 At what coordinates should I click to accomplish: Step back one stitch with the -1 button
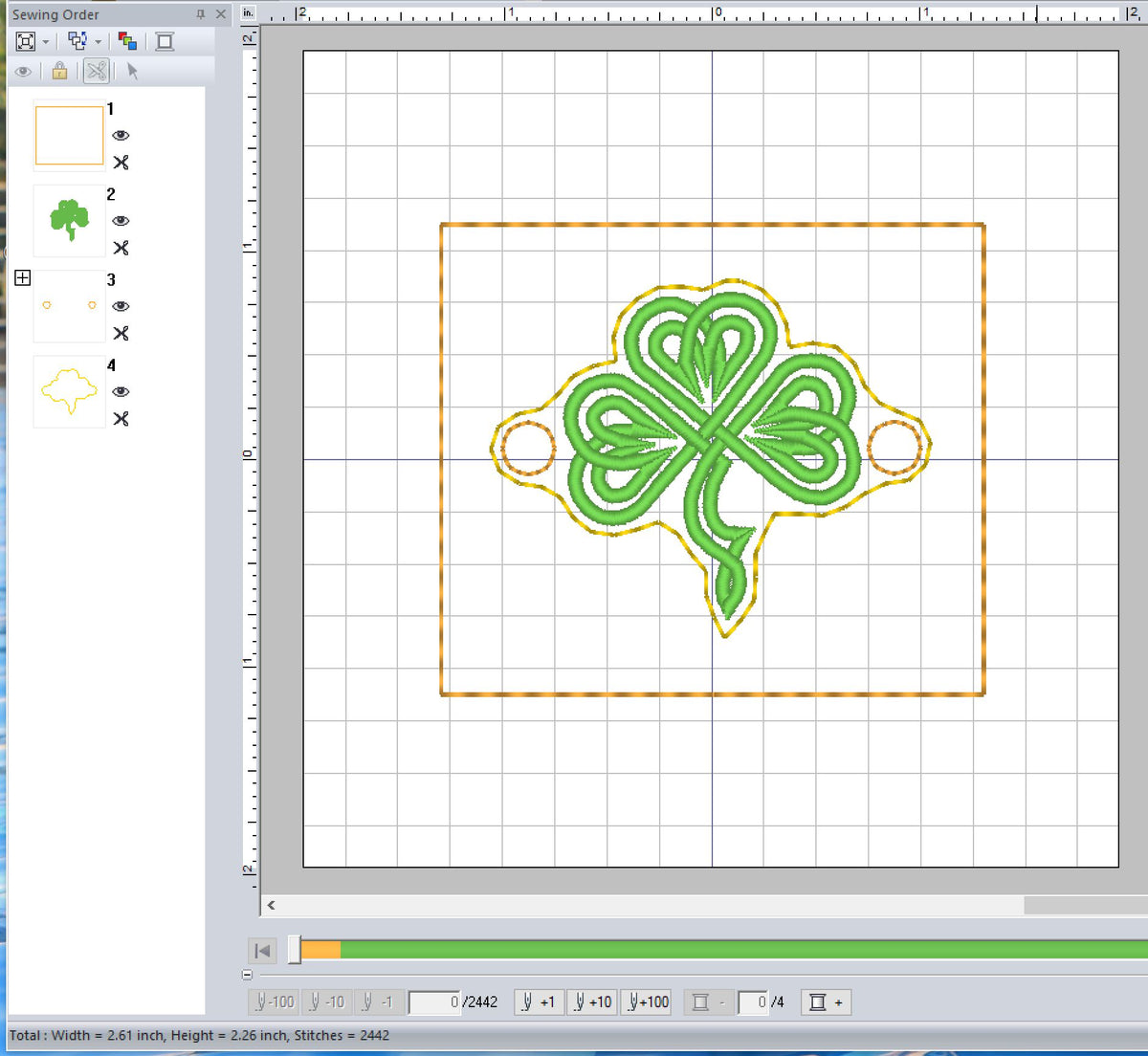(376, 1002)
